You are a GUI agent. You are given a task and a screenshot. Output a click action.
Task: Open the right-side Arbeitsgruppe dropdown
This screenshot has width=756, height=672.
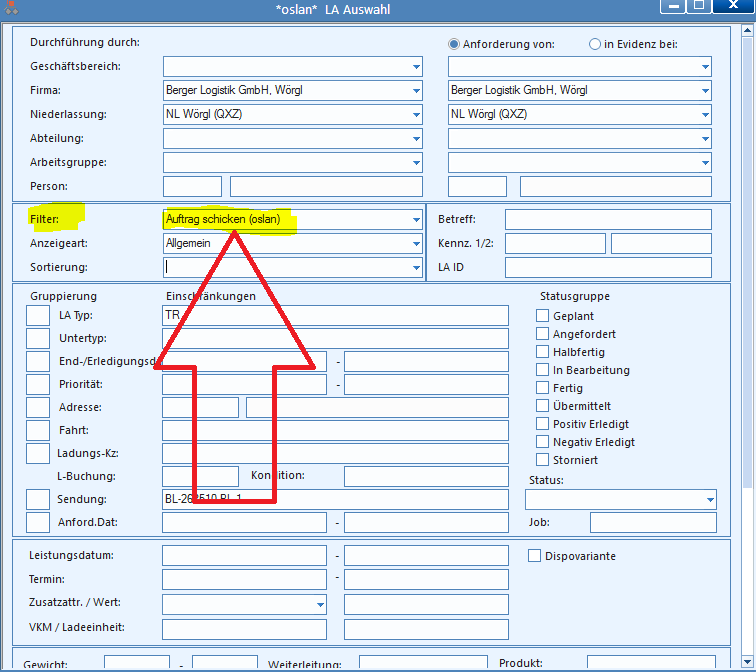click(705, 162)
